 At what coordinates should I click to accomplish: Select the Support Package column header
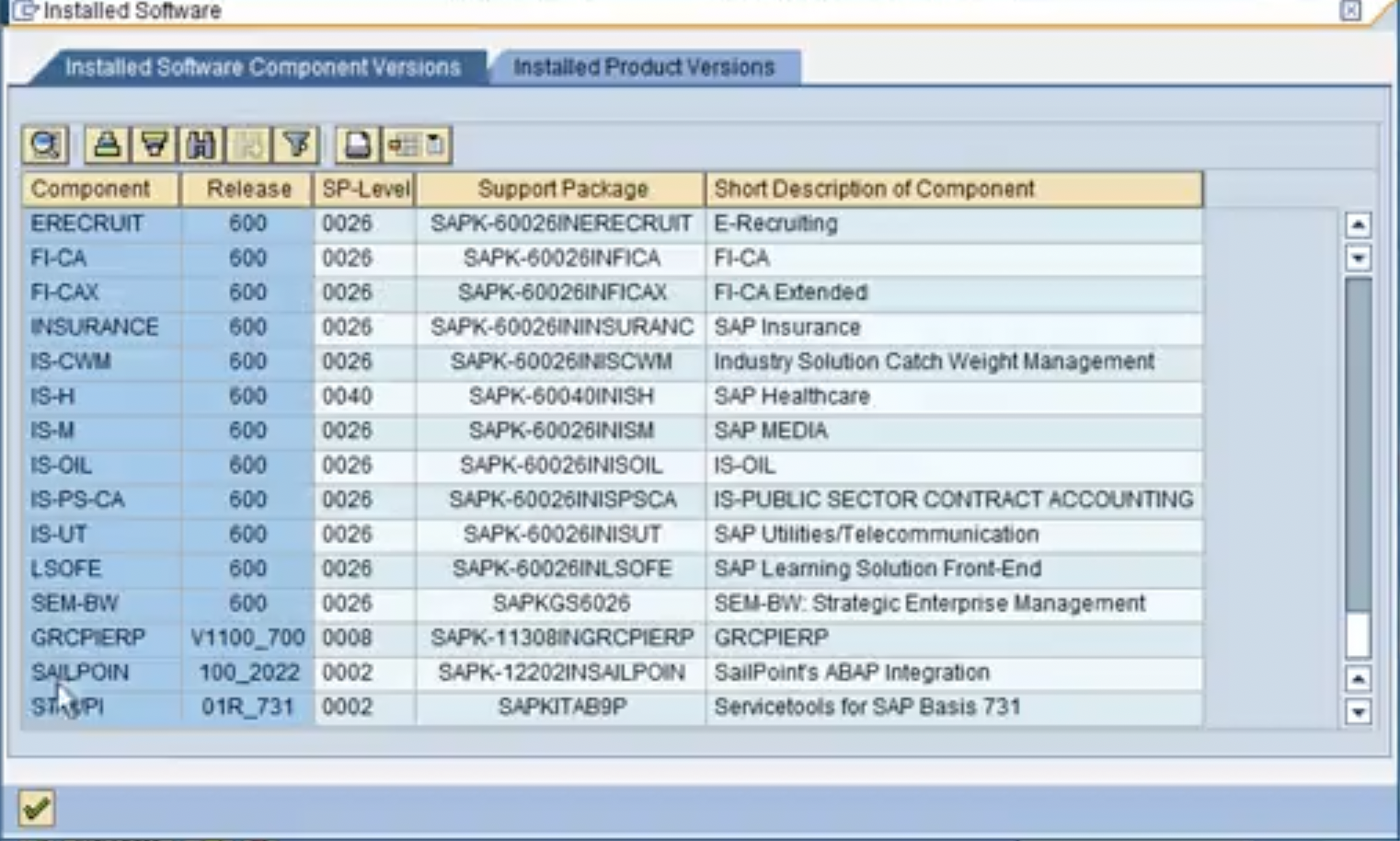pyautogui.click(x=562, y=189)
